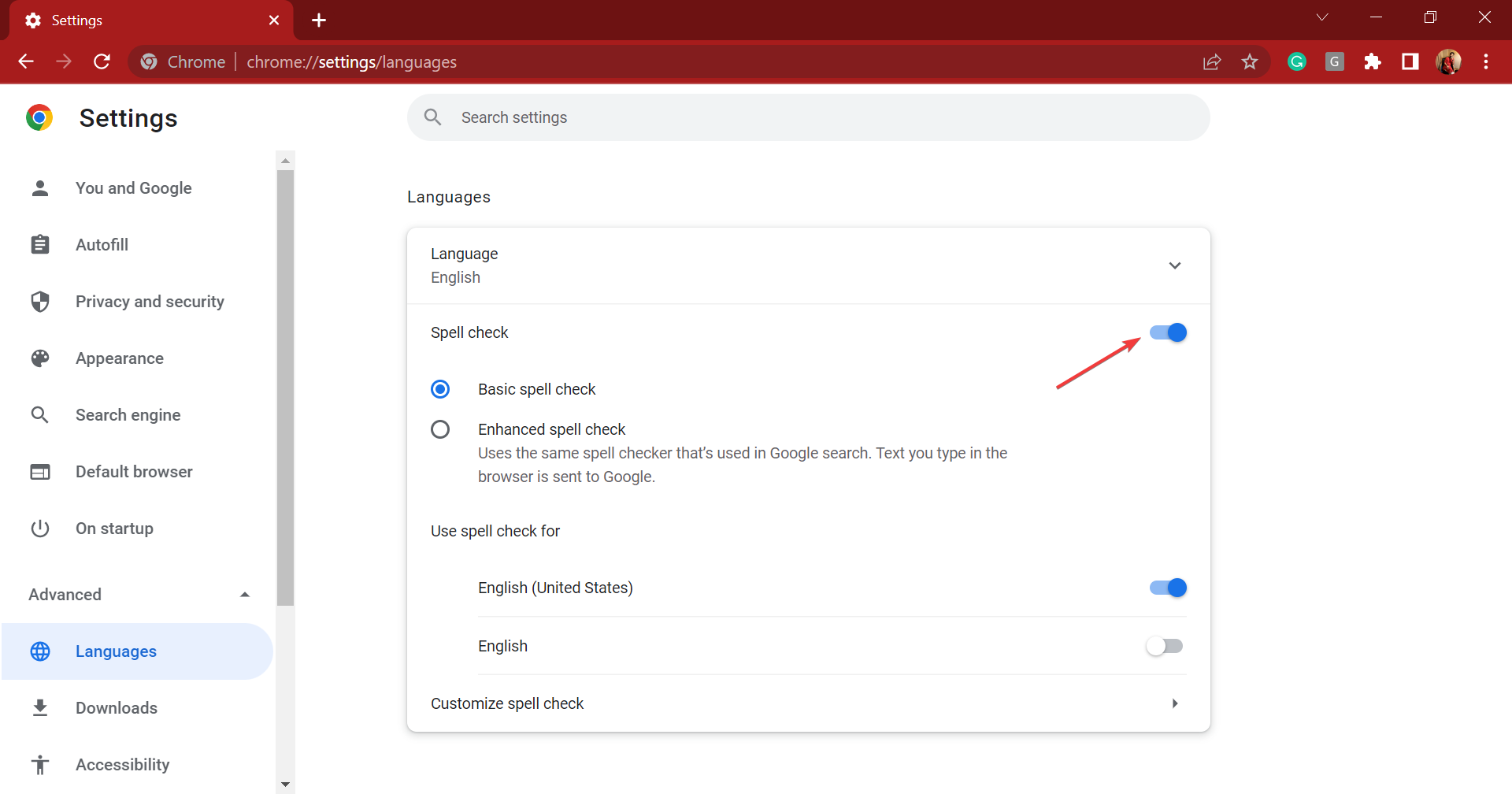Viewport: 1512px width, 794px height.
Task: Select Enhanced spell check radio button
Action: (x=440, y=429)
